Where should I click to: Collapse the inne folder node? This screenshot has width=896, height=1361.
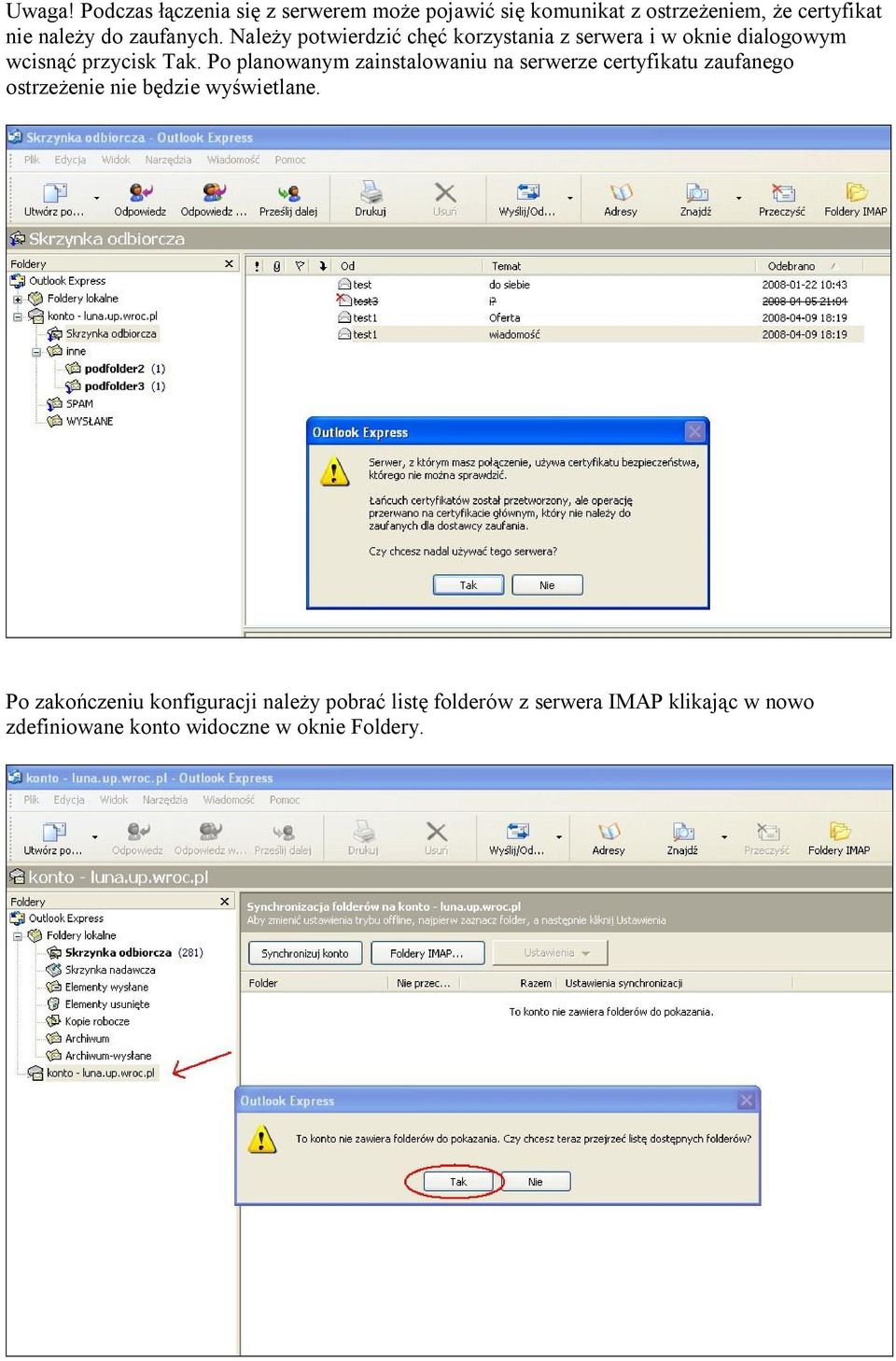(36, 352)
